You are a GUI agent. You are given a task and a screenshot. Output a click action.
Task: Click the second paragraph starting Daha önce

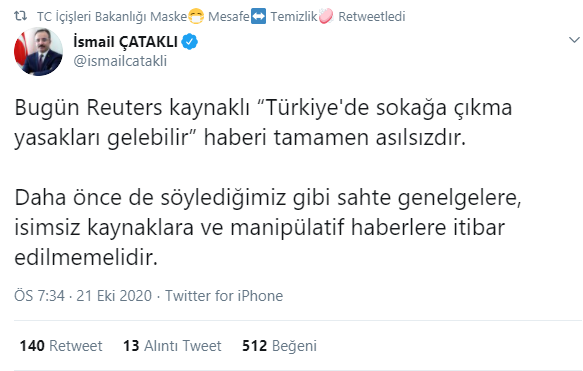pos(268,228)
